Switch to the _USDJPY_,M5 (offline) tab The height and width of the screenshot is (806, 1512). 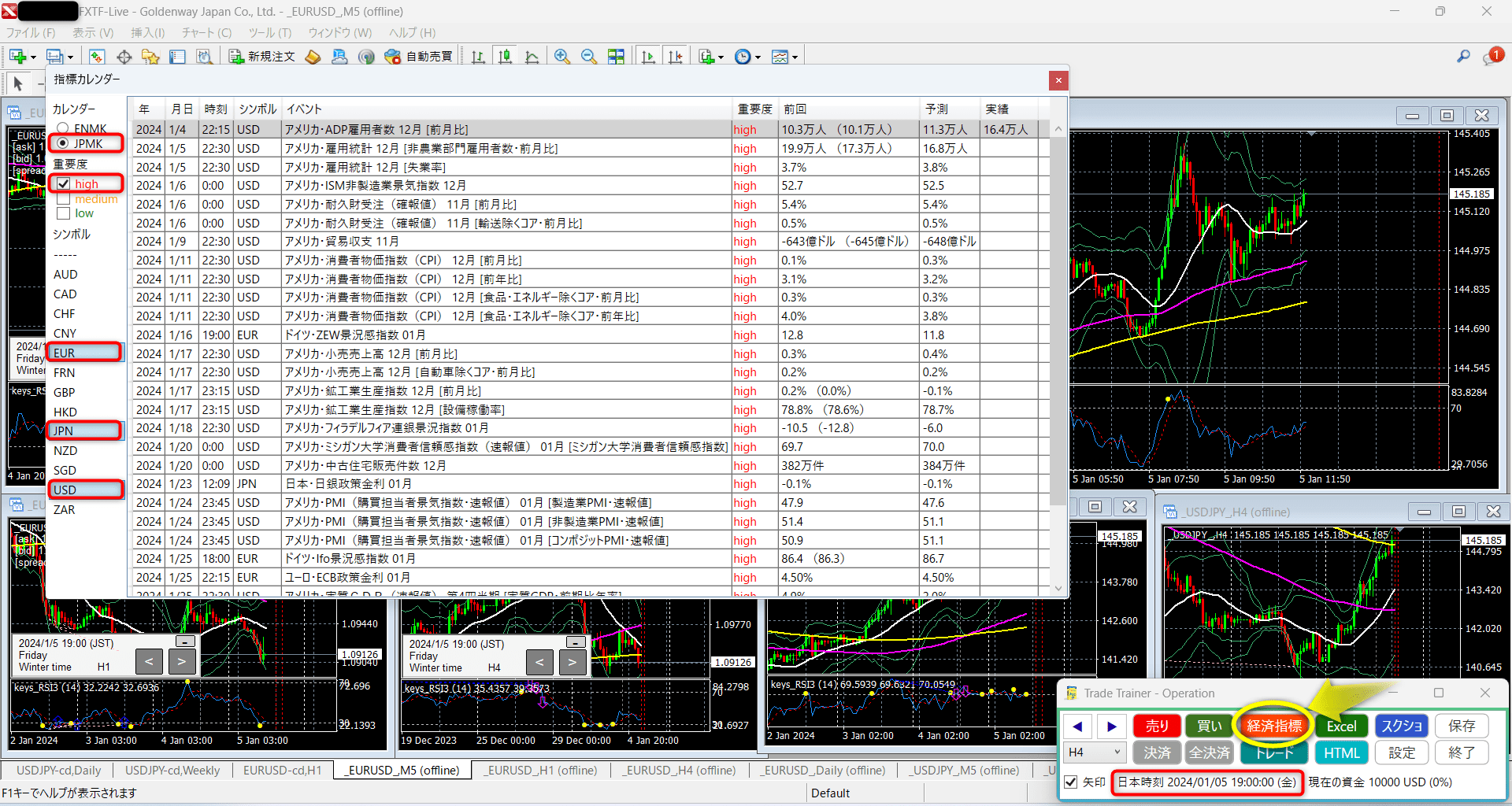coord(964,770)
